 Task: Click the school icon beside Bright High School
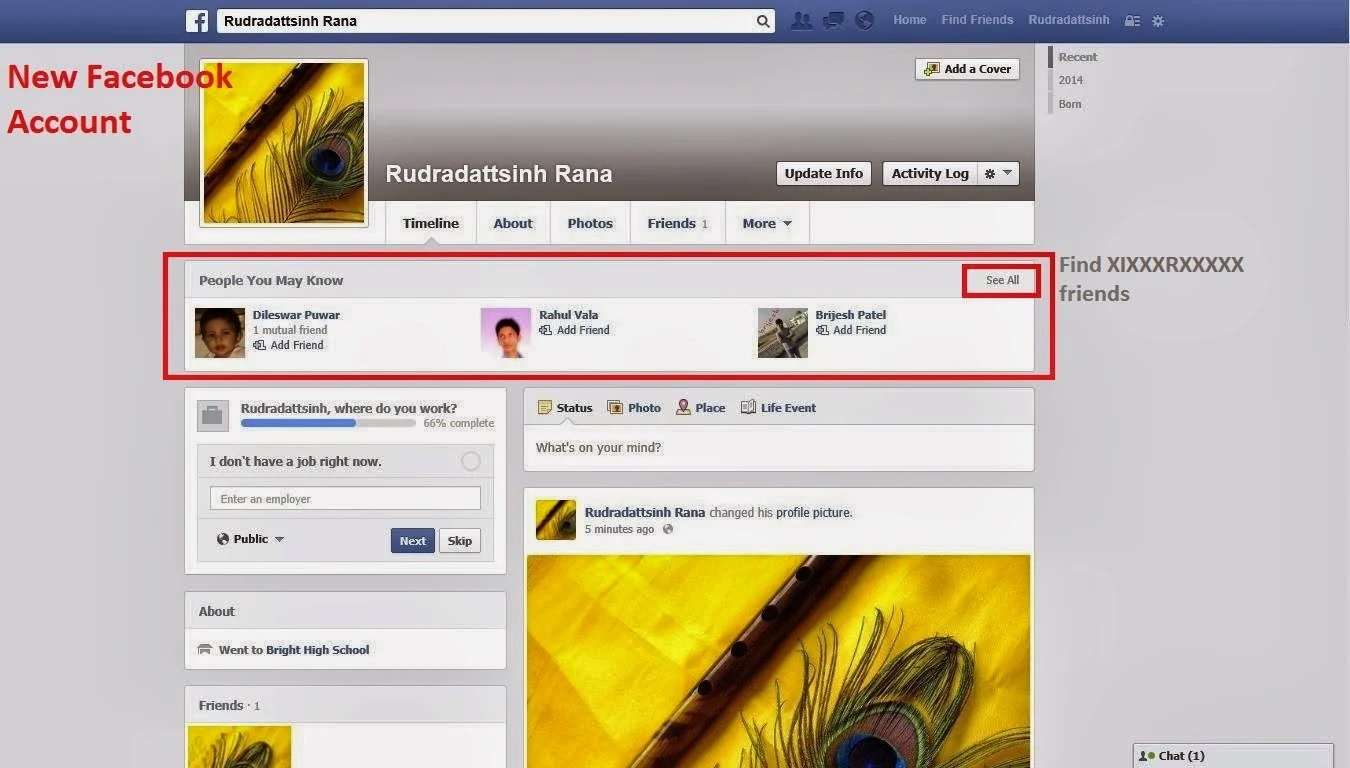205,650
